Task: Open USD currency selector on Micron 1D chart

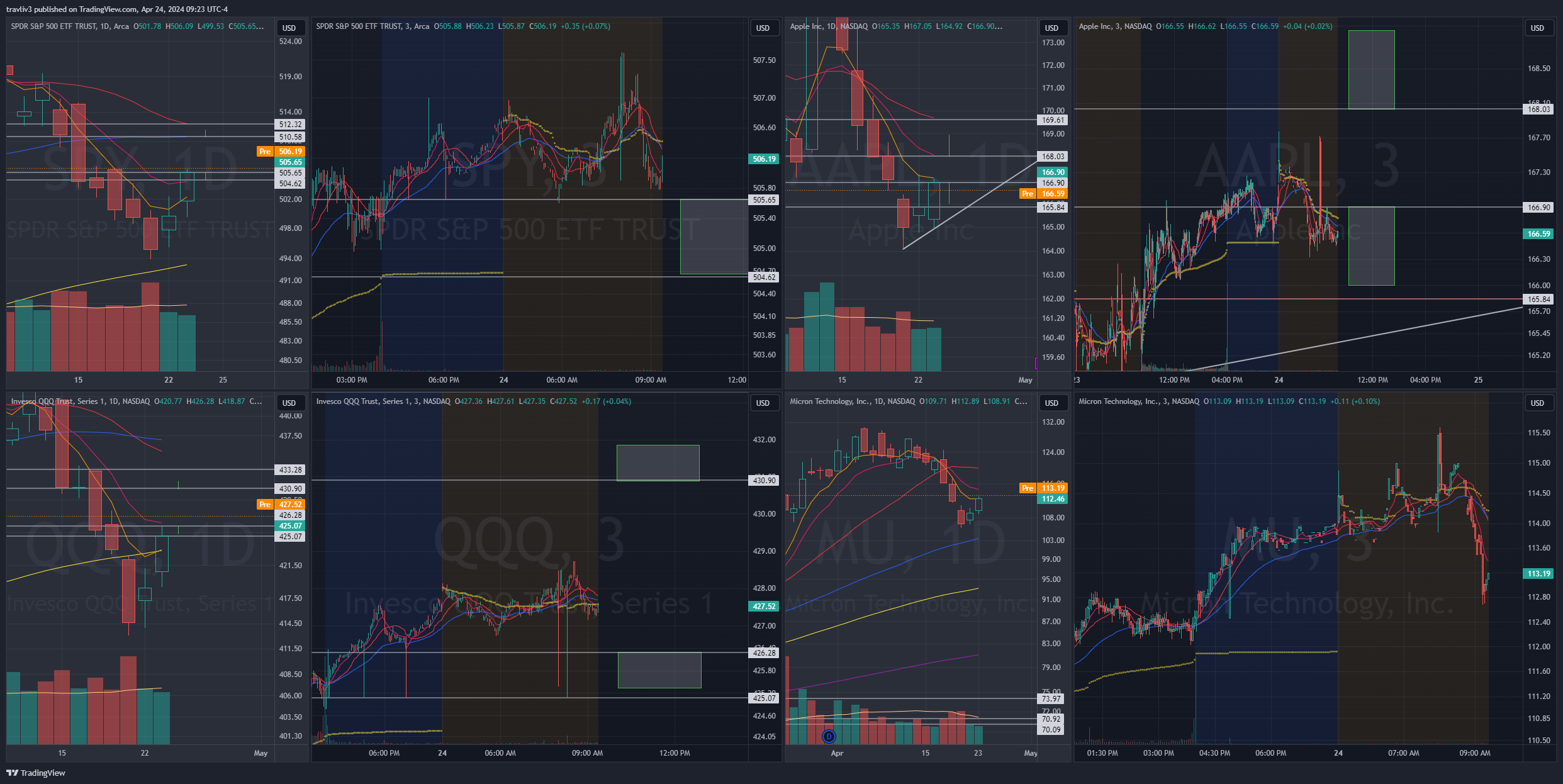Action: click(x=1052, y=403)
